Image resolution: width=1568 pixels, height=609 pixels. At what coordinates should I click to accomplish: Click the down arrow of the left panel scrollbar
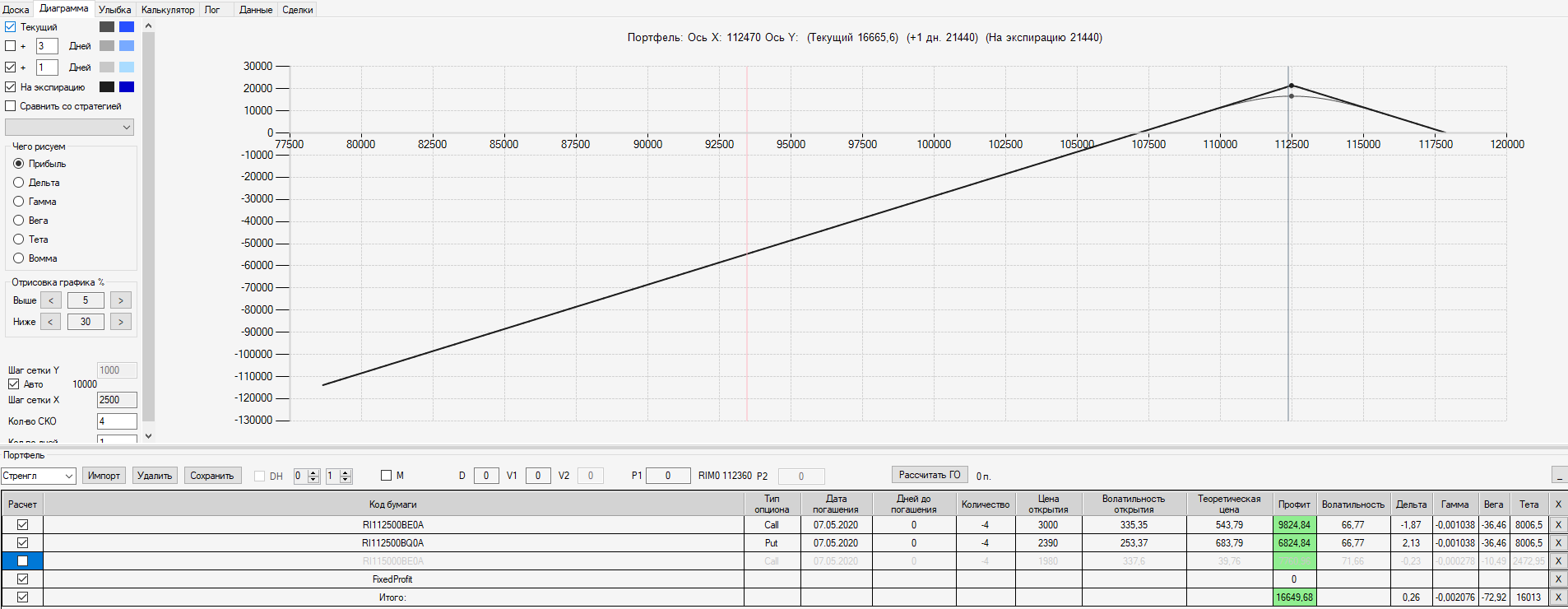[x=149, y=436]
